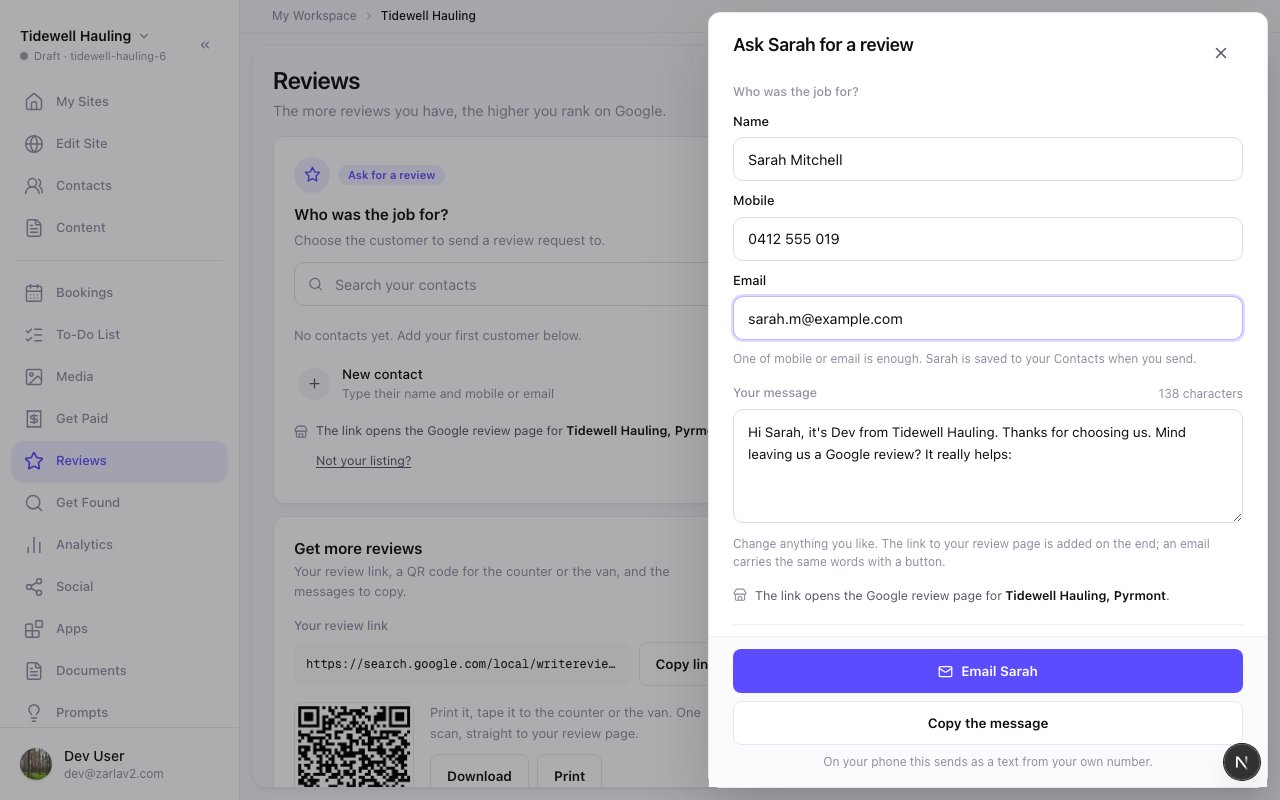Image resolution: width=1280 pixels, height=800 pixels.
Task: Close the Ask Sarah for a review dialog
Action: [1220, 53]
